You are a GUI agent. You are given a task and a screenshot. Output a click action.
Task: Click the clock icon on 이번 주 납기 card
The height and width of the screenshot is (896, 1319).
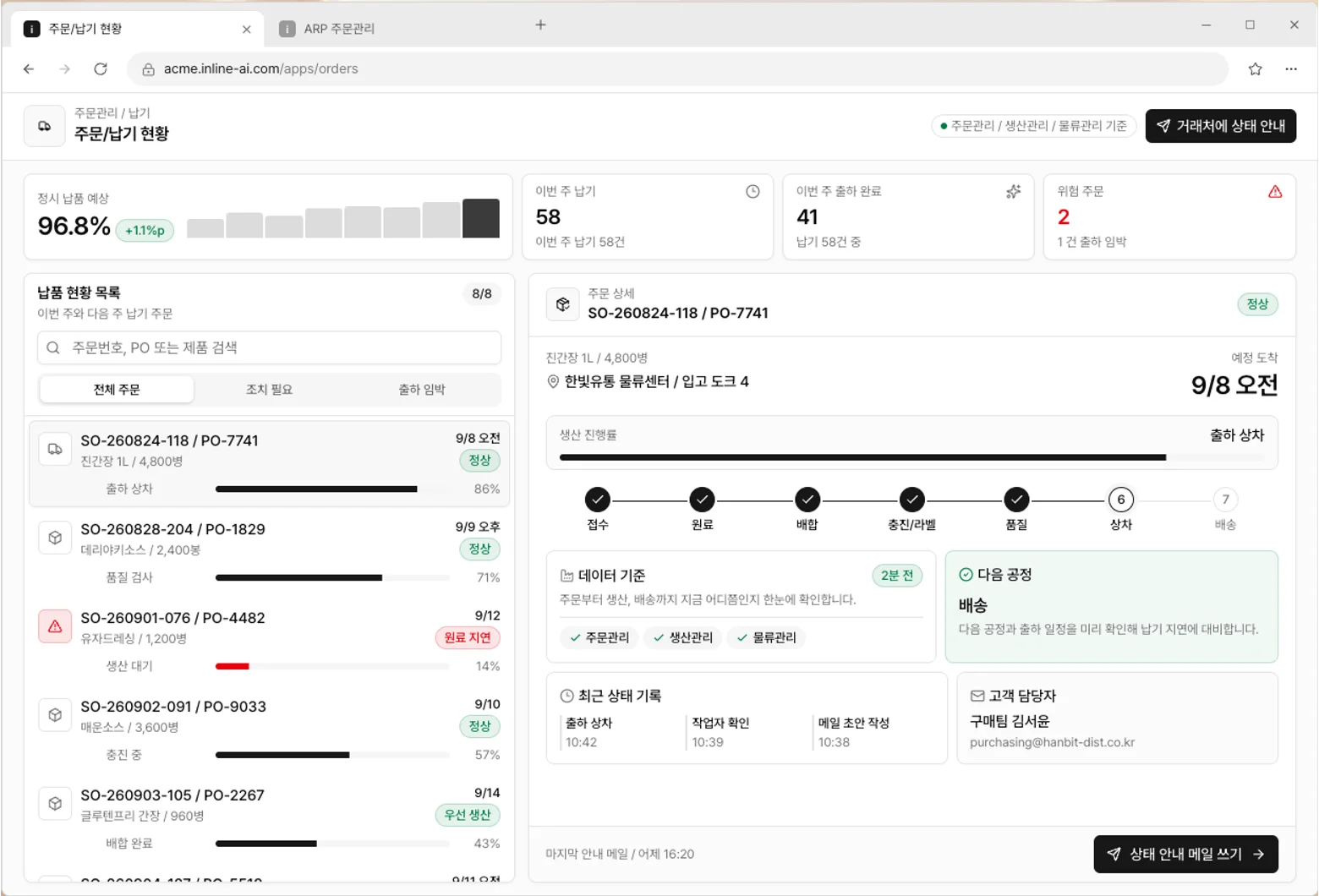(753, 192)
